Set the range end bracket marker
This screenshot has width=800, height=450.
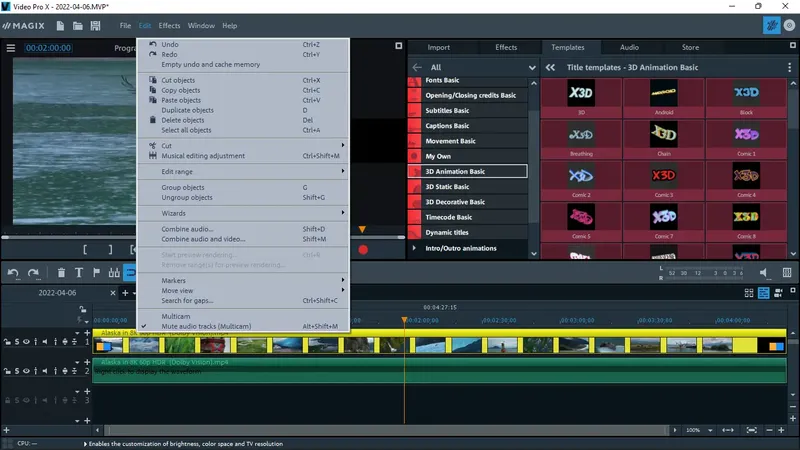point(110,249)
